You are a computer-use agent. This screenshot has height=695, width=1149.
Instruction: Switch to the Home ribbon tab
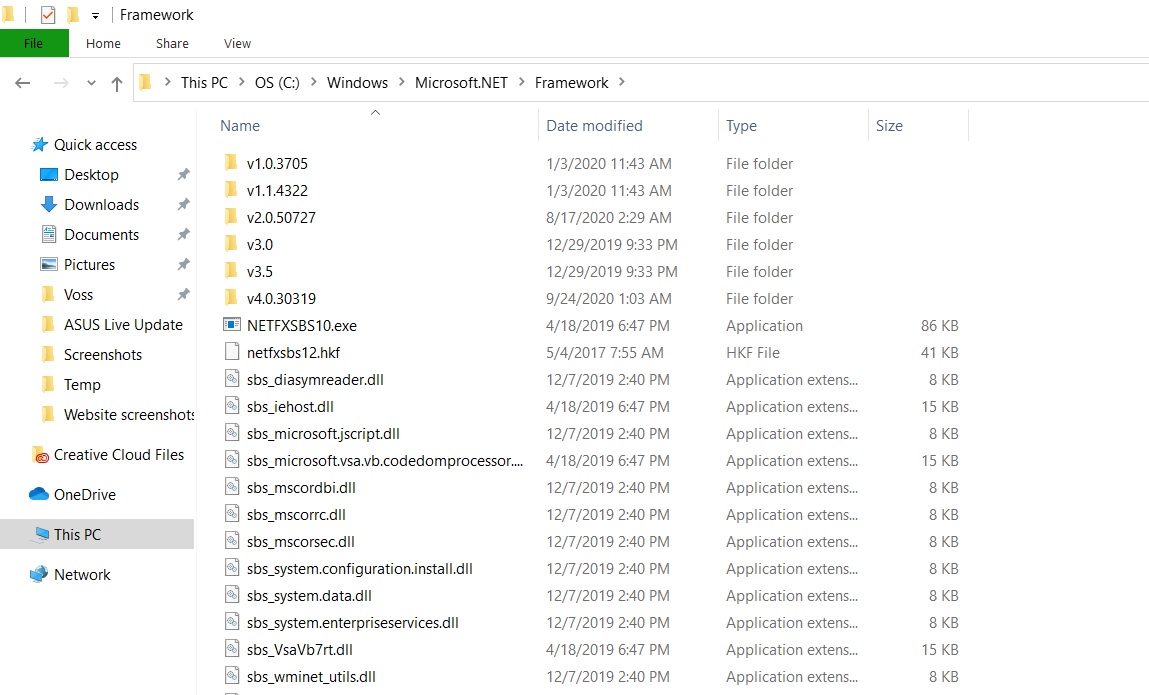coord(103,43)
